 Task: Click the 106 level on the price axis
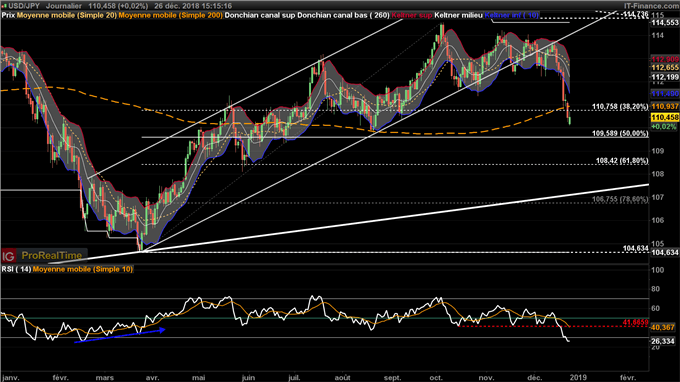point(658,220)
